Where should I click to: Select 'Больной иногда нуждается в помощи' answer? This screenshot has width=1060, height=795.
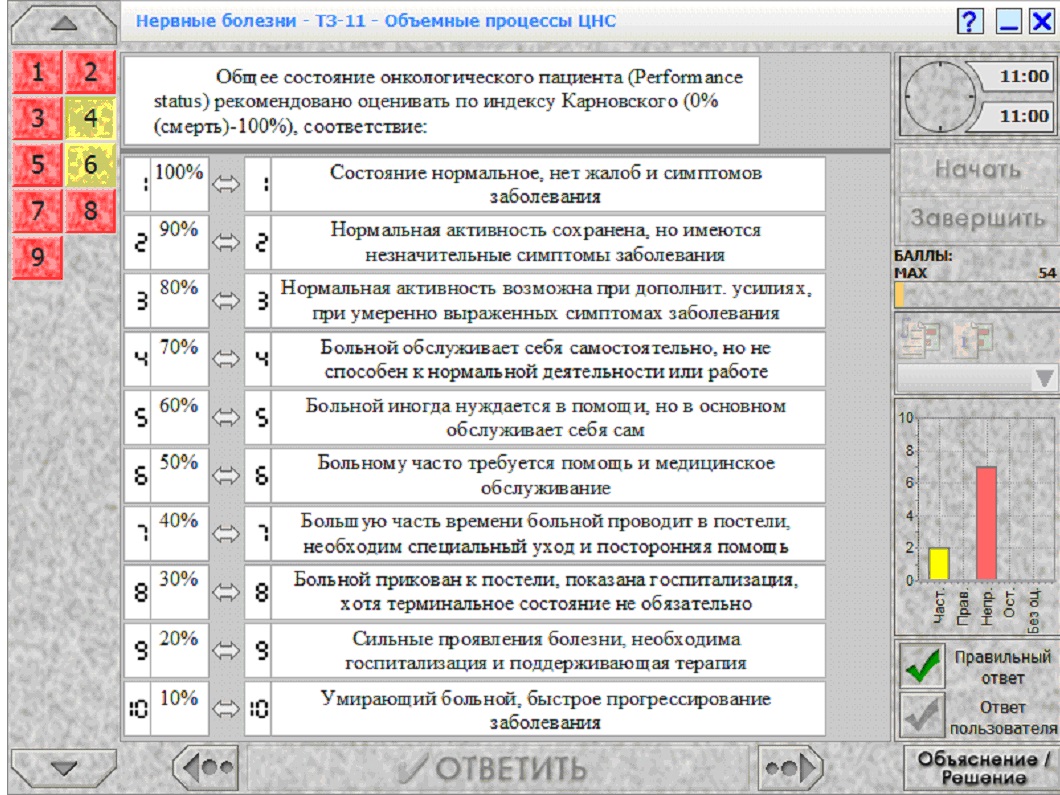pyautogui.click(x=548, y=417)
